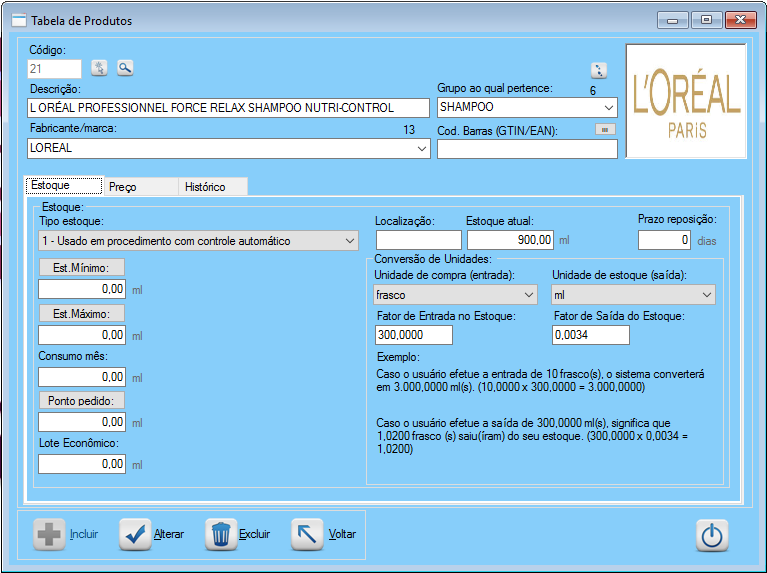Viewport: 767px width, 573px height.
Task: Click the Conversão de Unidades heading
Action: pos(433,259)
